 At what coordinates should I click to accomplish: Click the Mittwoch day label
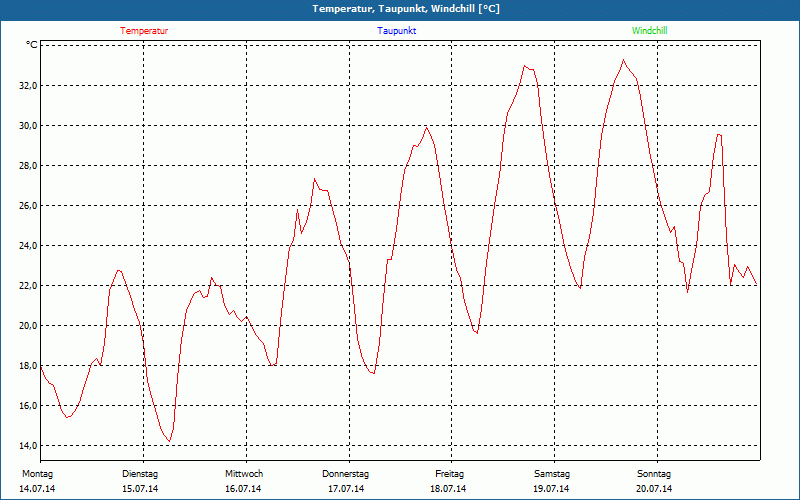244,474
